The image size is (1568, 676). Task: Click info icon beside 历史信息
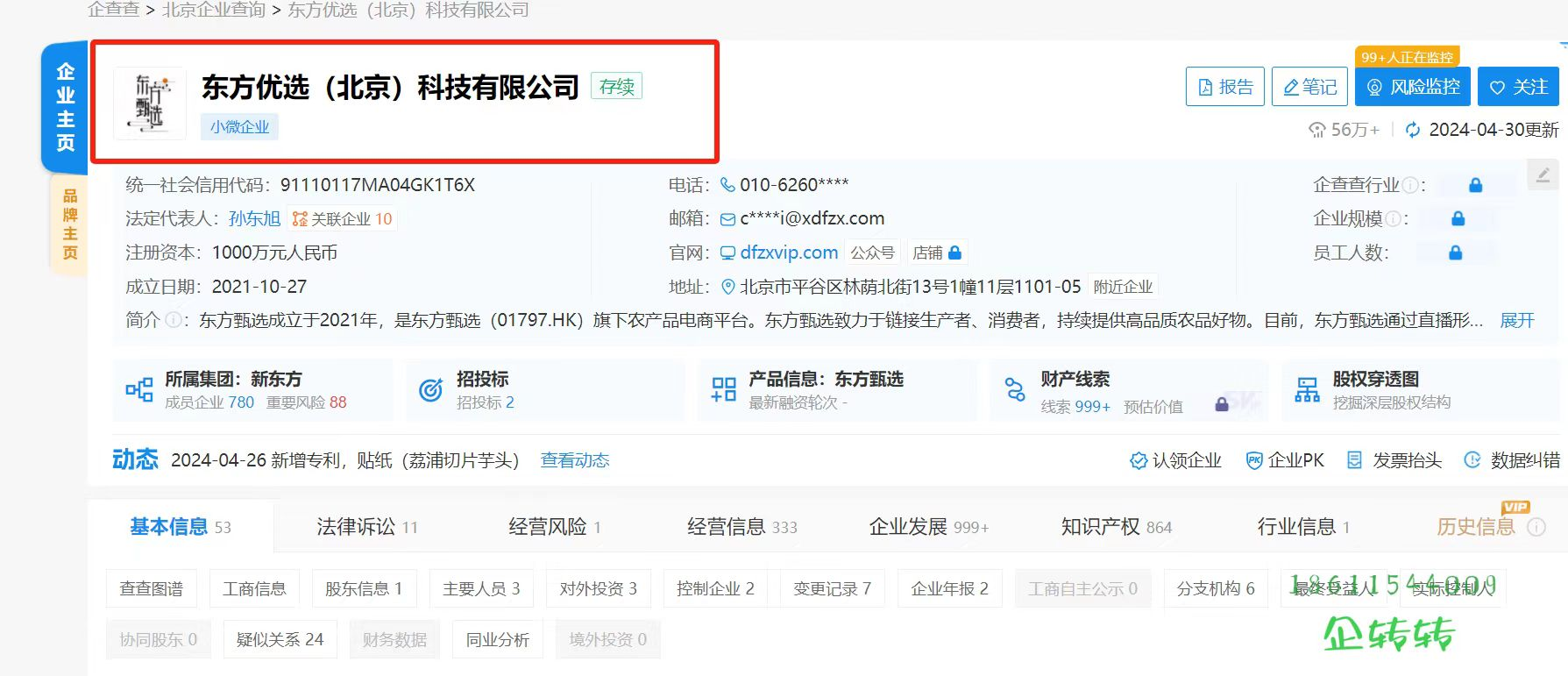[x=1536, y=527]
